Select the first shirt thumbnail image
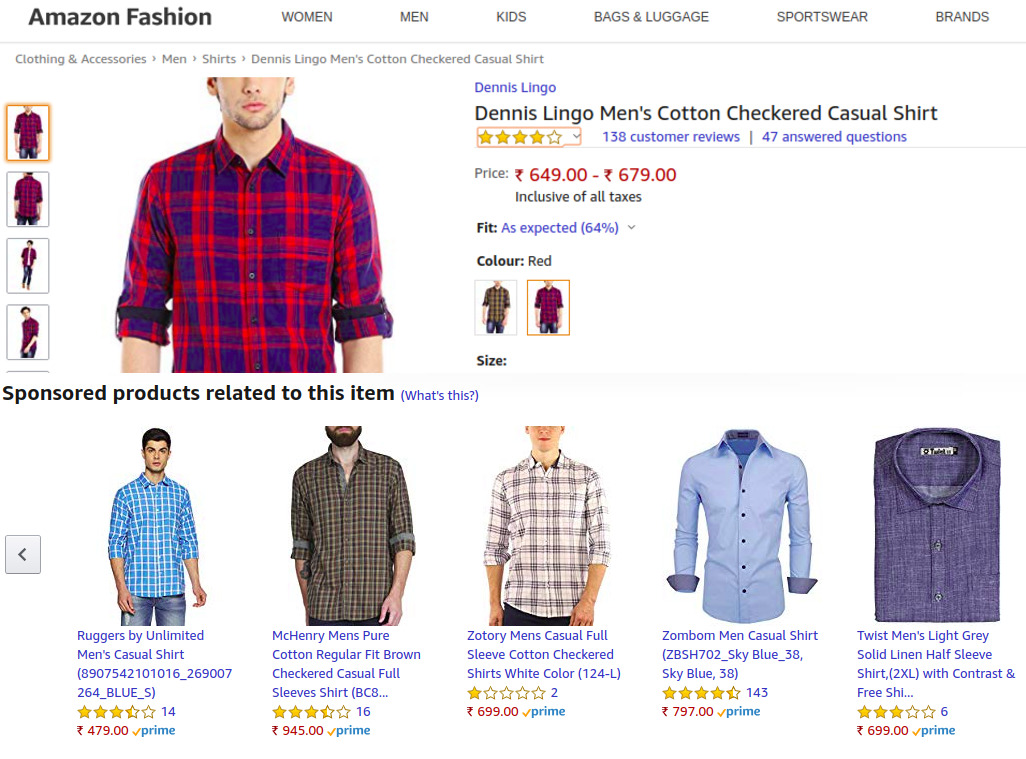This screenshot has width=1026, height=759. 28,132
